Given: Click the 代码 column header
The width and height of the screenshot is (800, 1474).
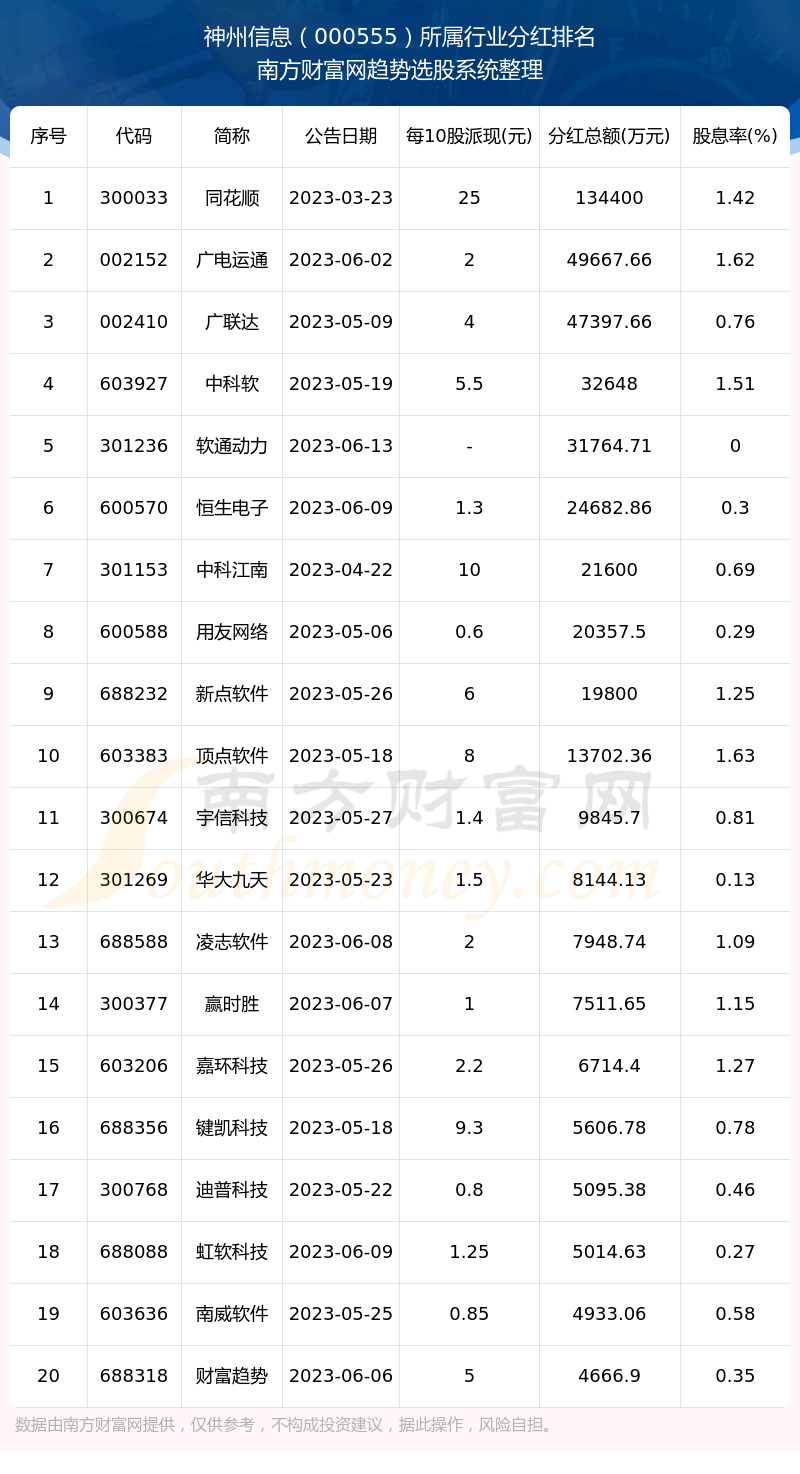Looking at the screenshot, I should pyautogui.click(x=134, y=136).
